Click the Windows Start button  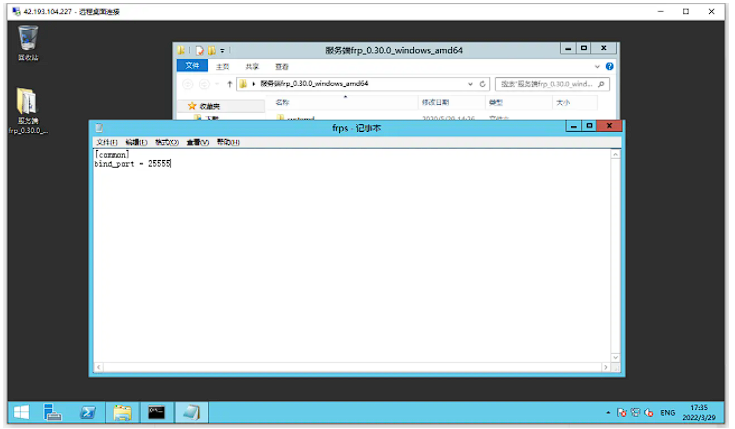pyautogui.click(x=21, y=411)
